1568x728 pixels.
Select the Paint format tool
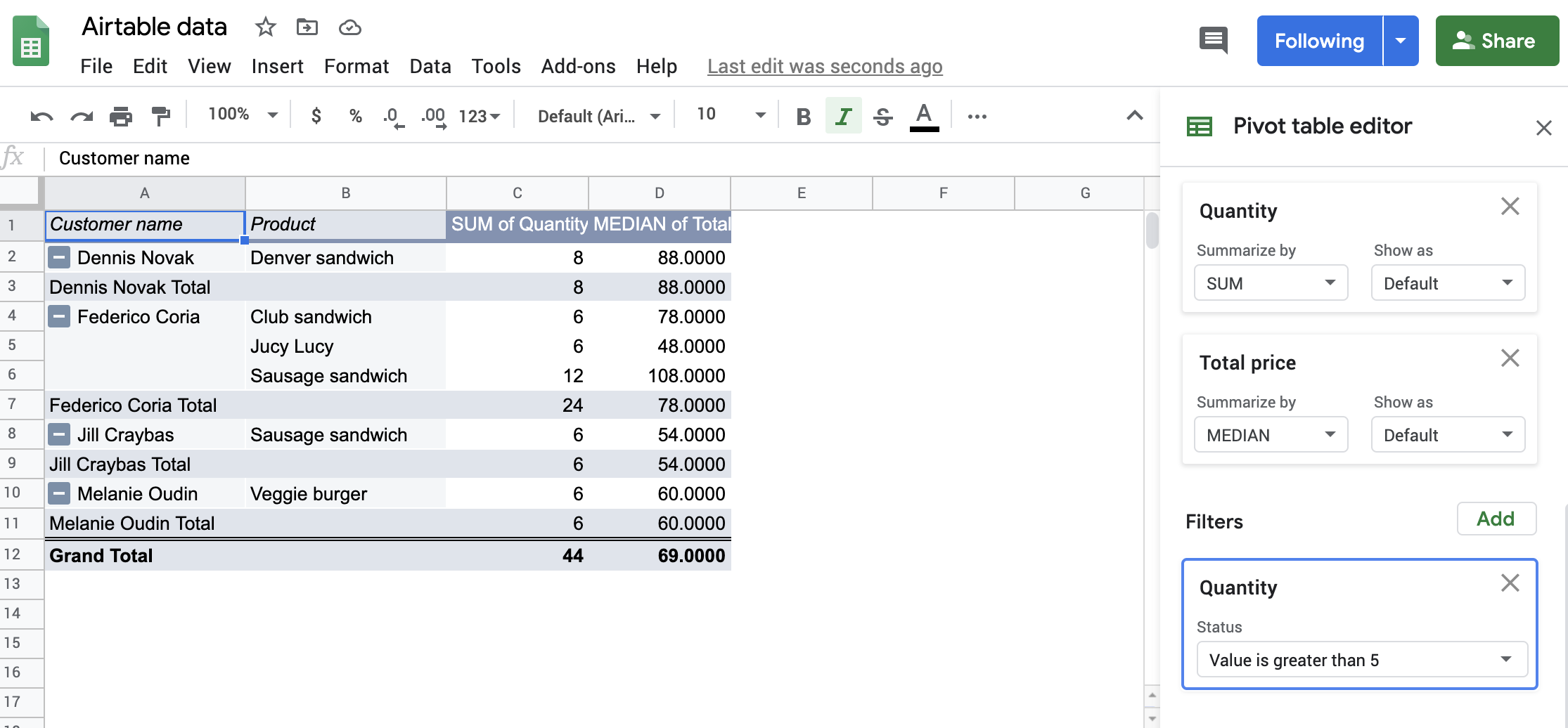[x=160, y=115]
